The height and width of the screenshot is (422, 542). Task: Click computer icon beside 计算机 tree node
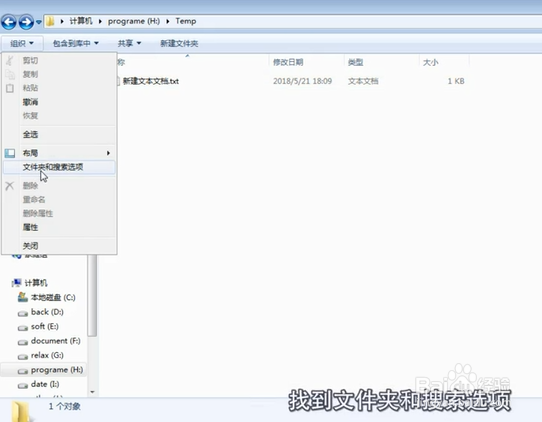pos(17,283)
